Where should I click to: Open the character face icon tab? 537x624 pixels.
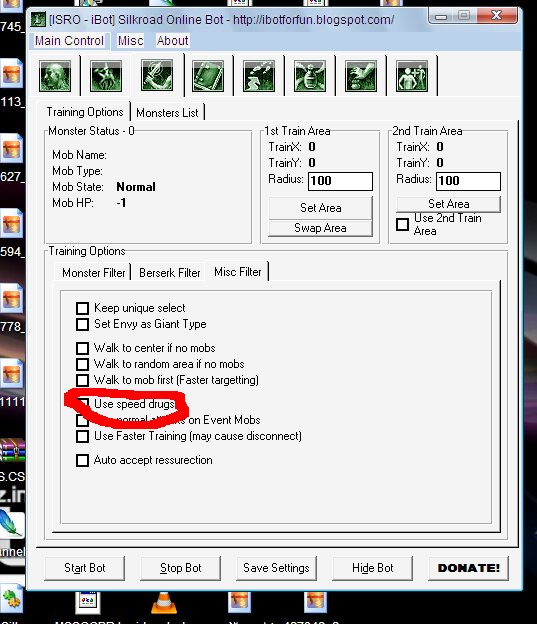pos(55,76)
